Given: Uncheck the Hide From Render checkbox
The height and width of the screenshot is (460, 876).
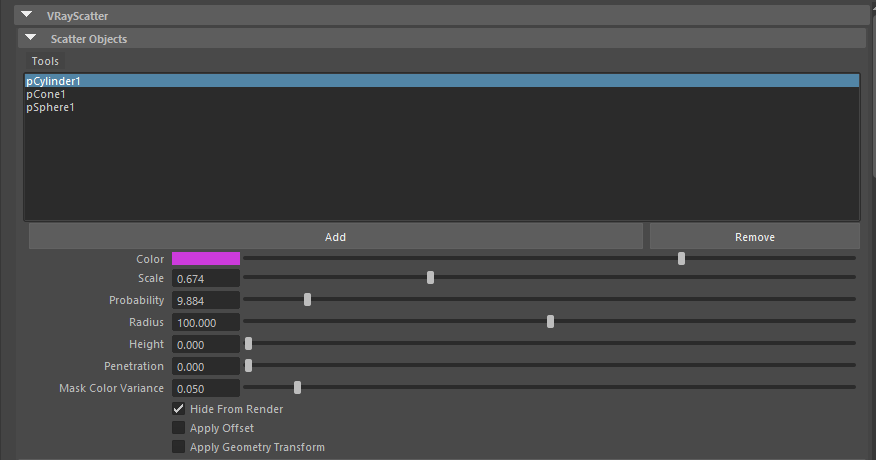Looking at the screenshot, I should (179, 409).
